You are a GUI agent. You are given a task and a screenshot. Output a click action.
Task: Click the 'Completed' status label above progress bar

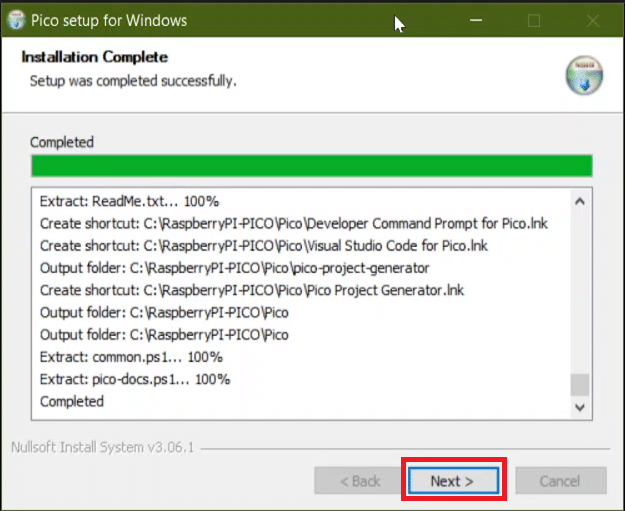tap(62, 142)
